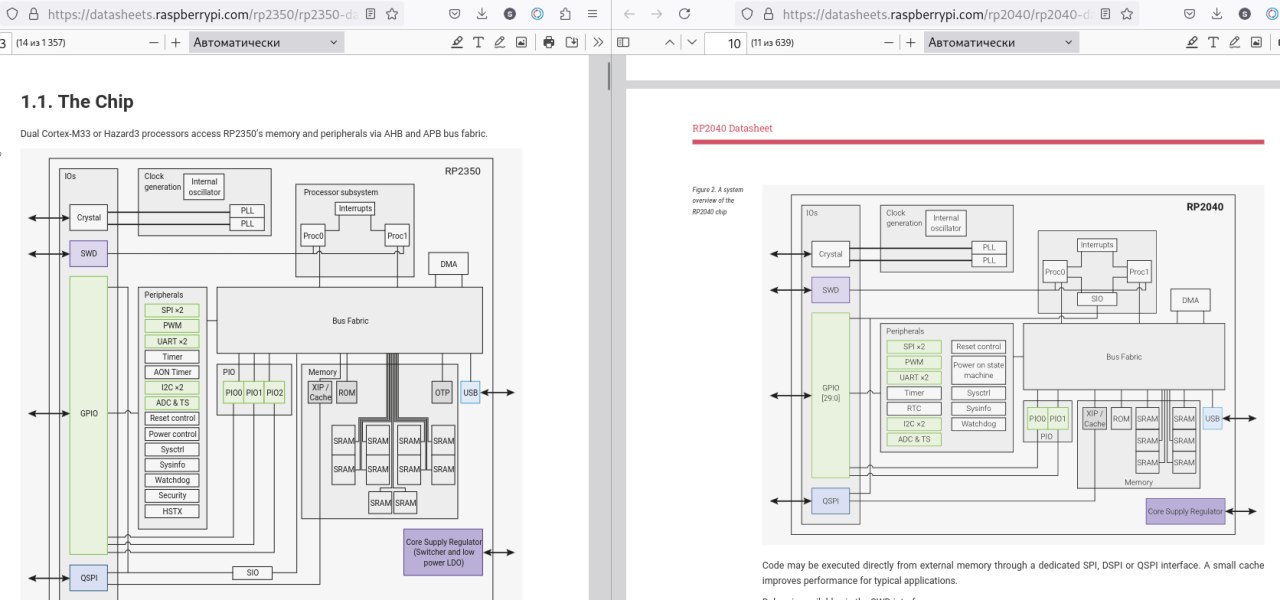Click the padlock site info icon in RP2040 window
The height and width of the screenshot is (600, 1280).
point(768,15)
